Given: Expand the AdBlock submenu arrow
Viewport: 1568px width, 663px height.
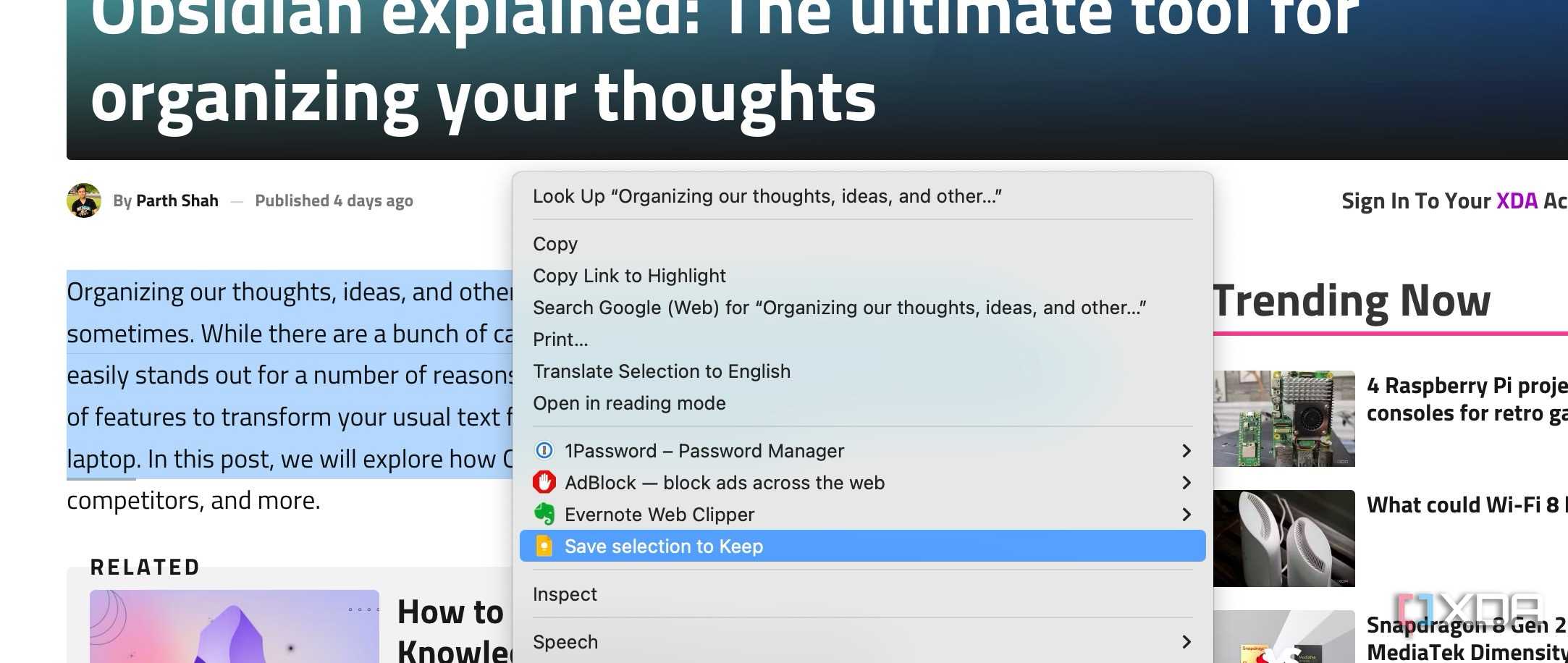Looking at the screenshot, I should (x=1186, y=483).
